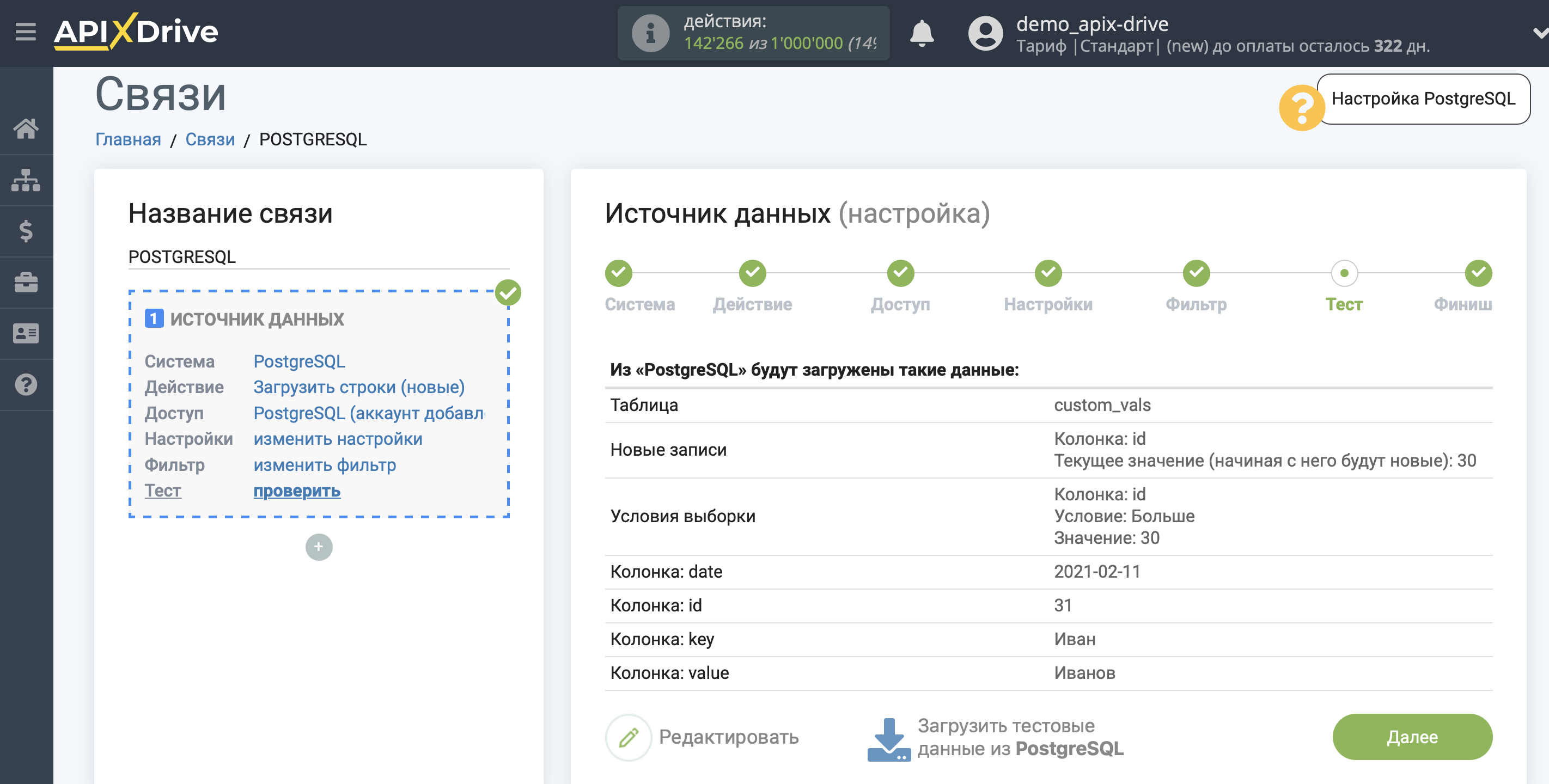The image size is (1549, 784).
Task: Click the Тест label in source block
Action: (162, 491)
